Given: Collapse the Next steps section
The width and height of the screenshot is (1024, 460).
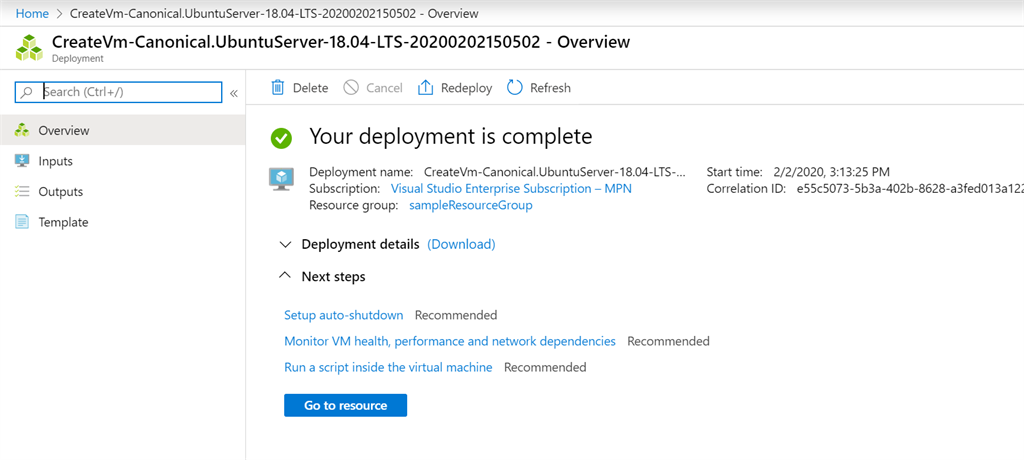Looking at the screenshot, I should [x=286, y=276].
